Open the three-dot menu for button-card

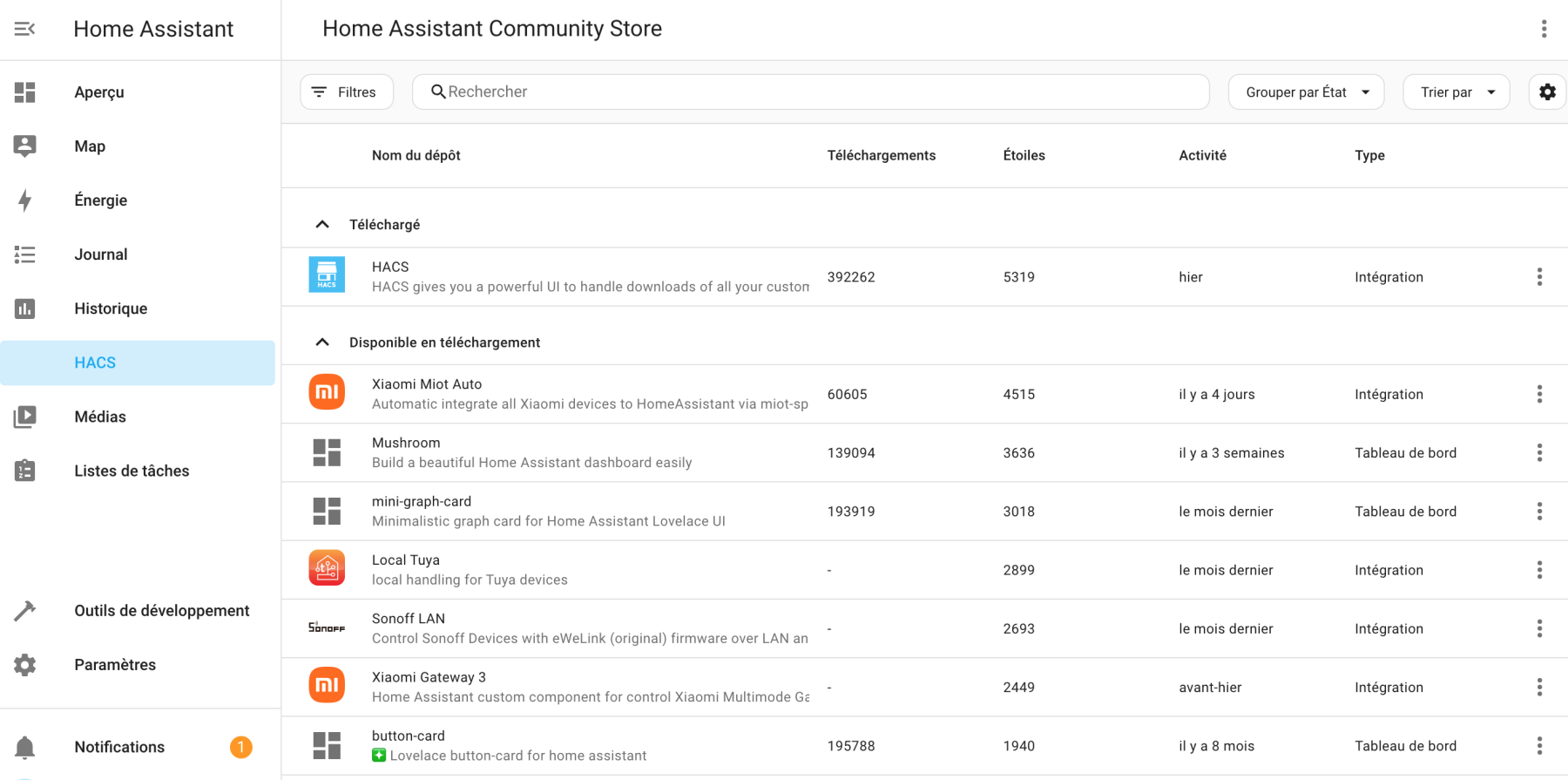1539,746
